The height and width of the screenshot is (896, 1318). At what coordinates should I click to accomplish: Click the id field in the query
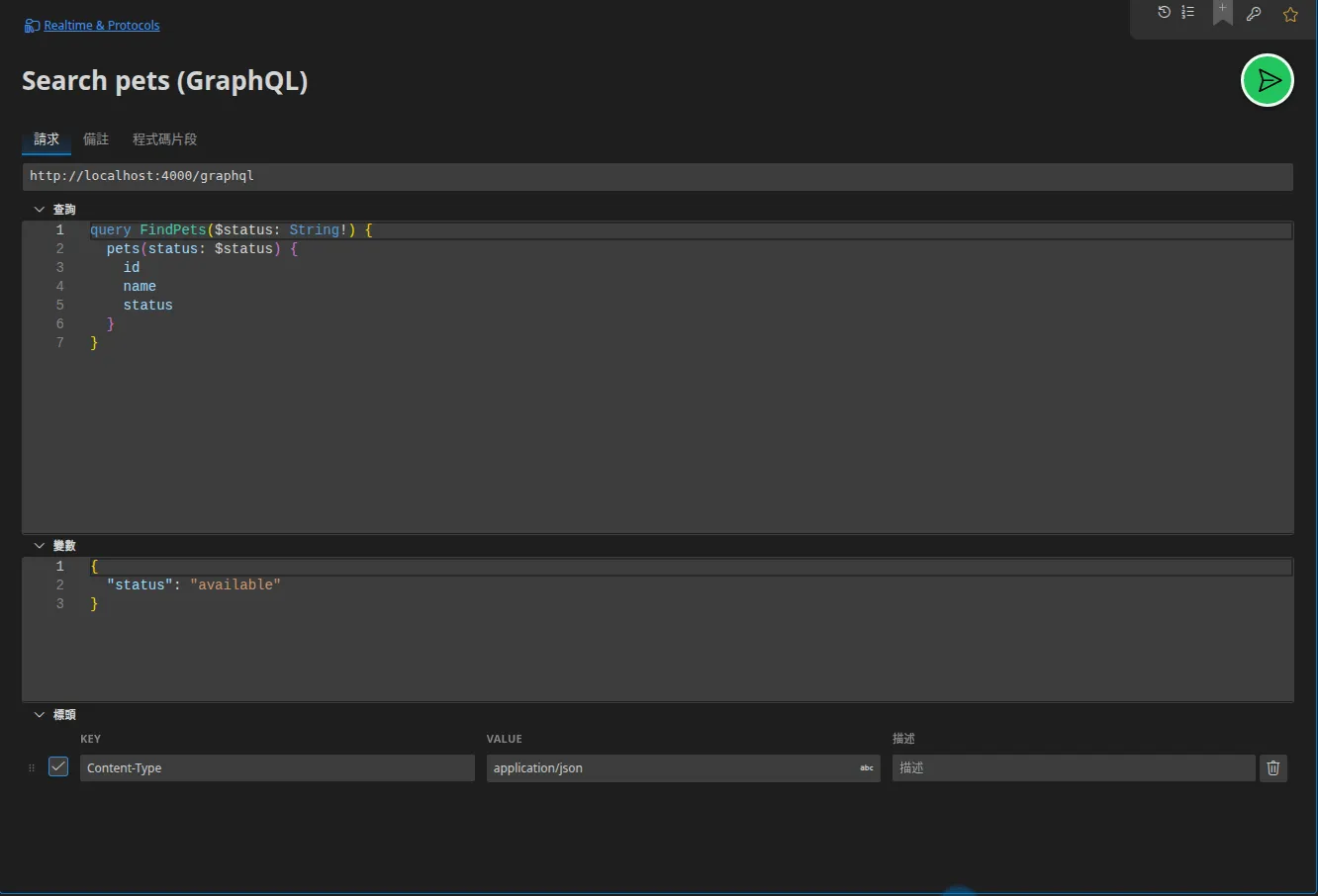coord(132,268)
